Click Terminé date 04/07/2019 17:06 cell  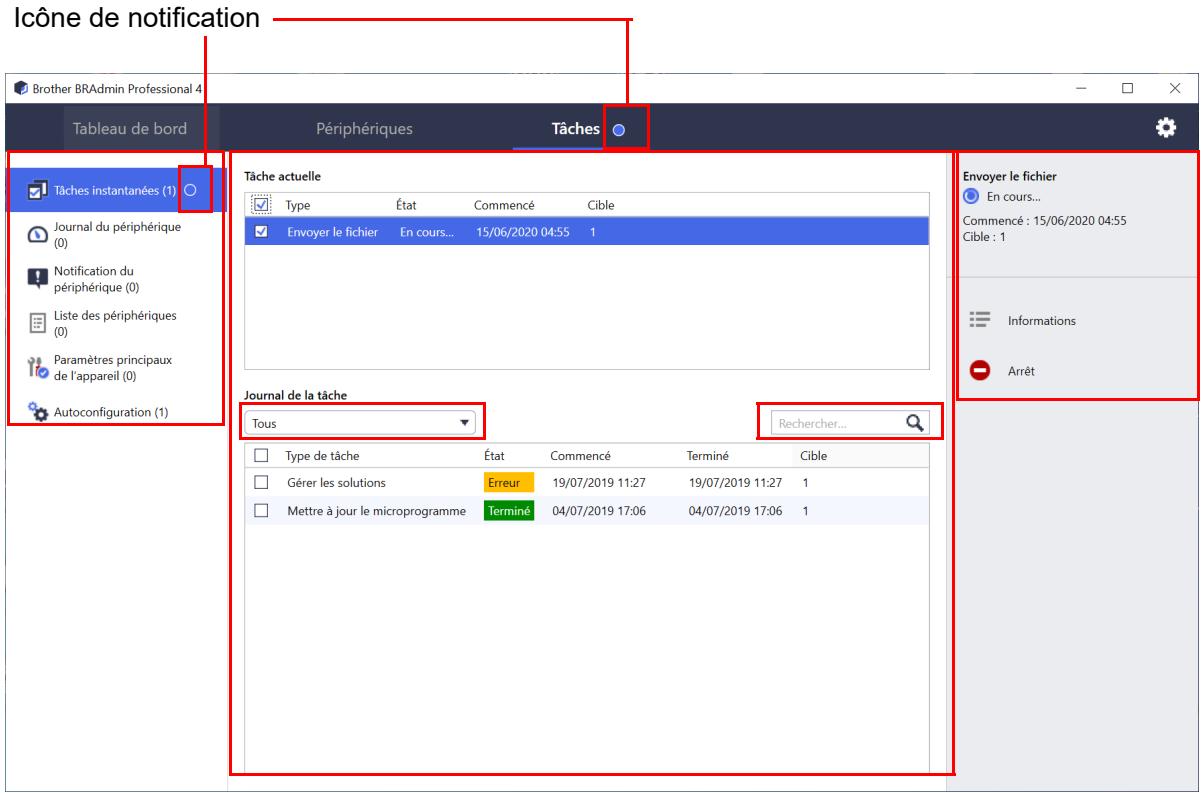coord(735,510)
